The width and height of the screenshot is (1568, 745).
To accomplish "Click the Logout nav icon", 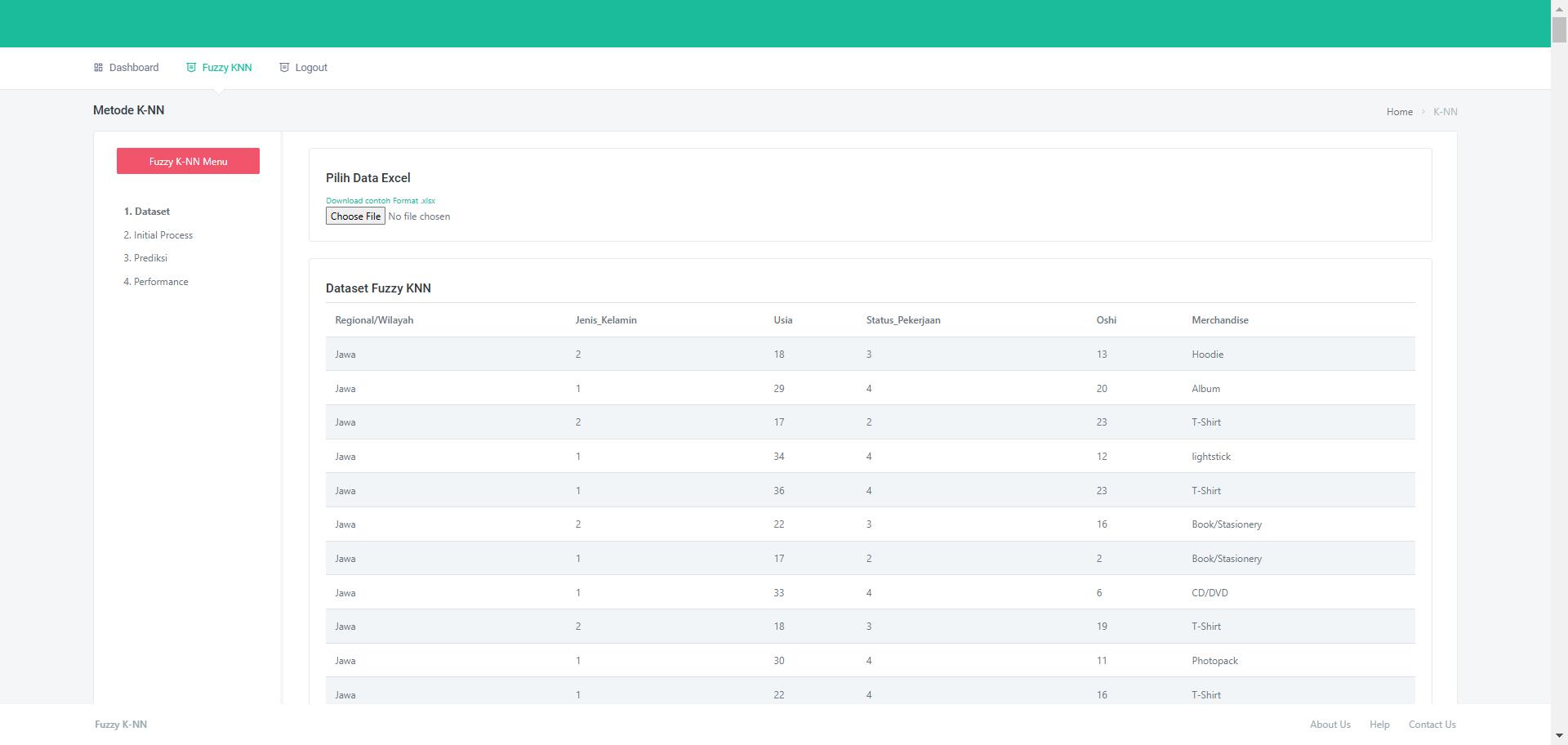I will click(x=284, y=68).
